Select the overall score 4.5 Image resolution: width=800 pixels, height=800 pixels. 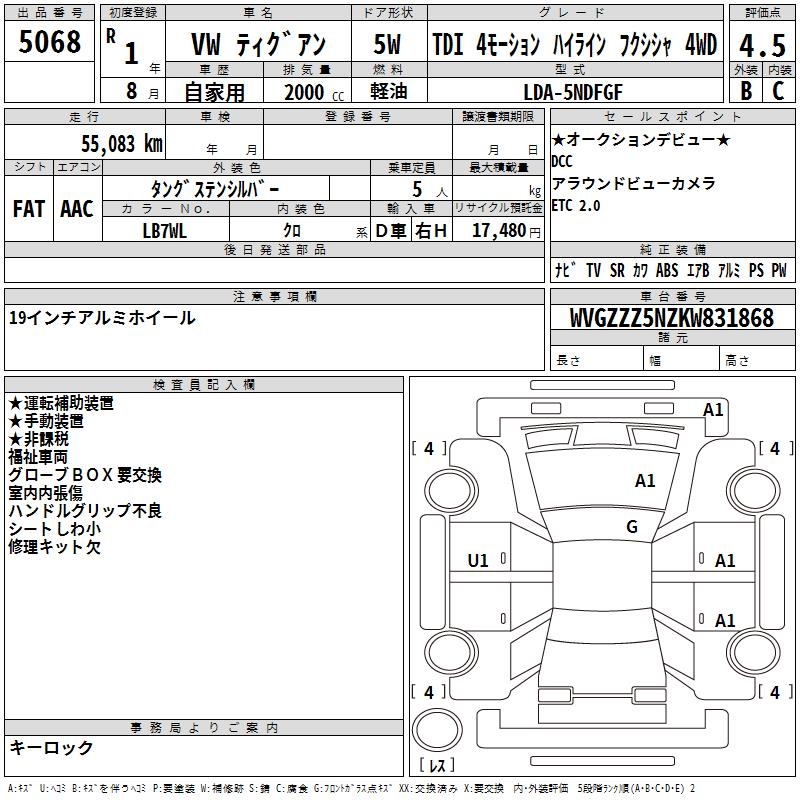(762, 45)
